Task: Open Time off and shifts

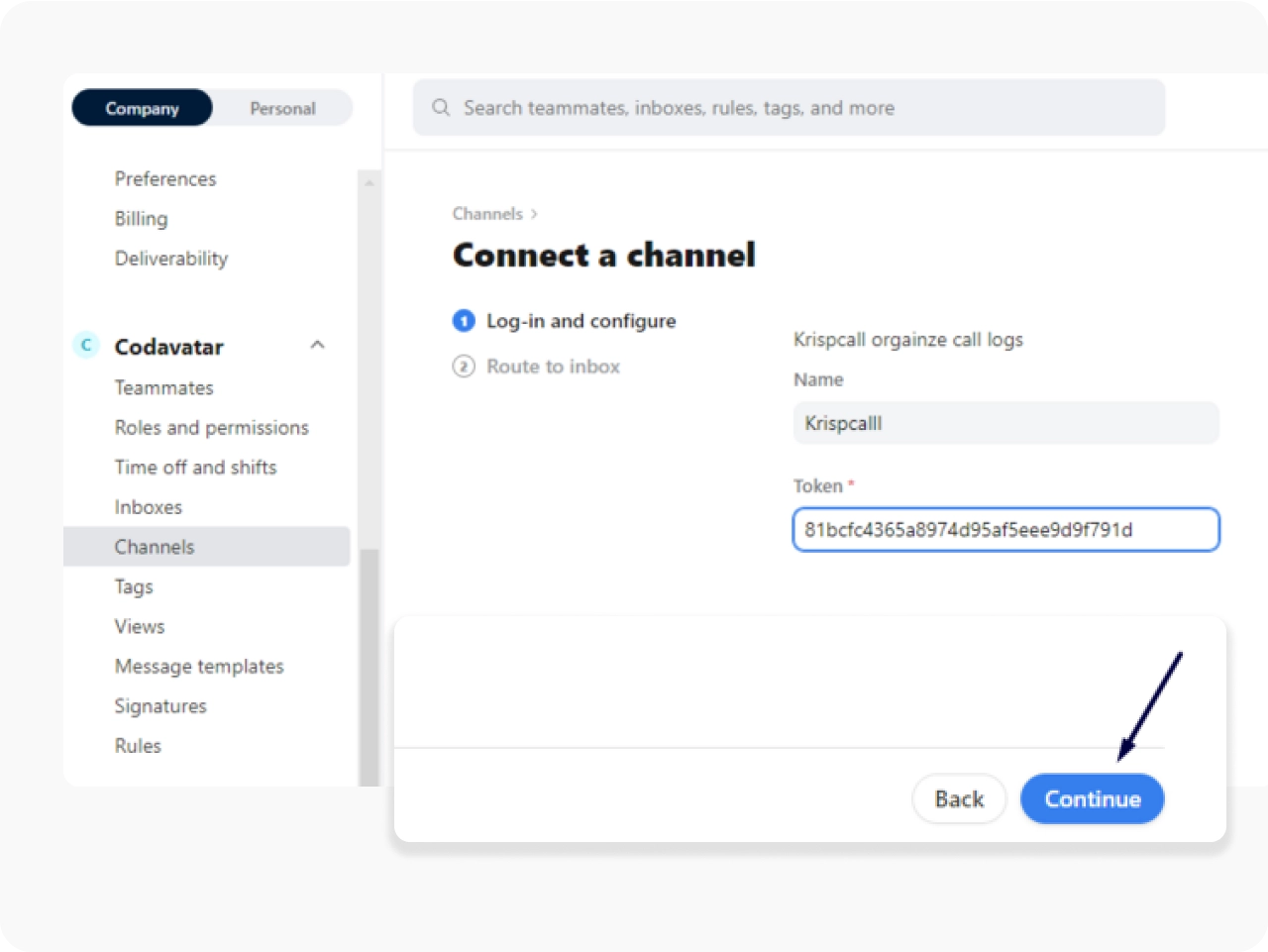Action: coord(196,468)
